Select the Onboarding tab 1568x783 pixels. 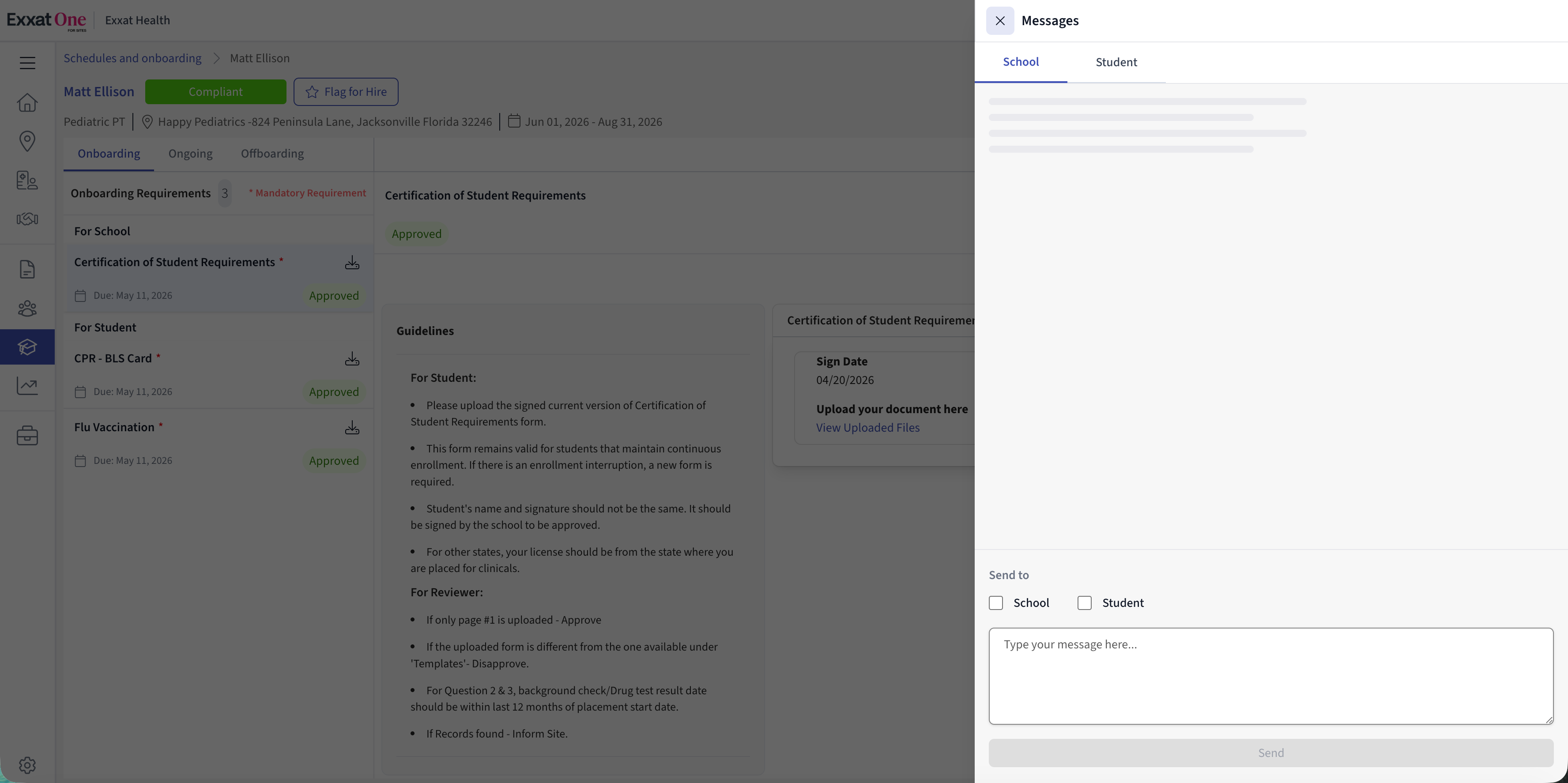(x=108, y=154)
